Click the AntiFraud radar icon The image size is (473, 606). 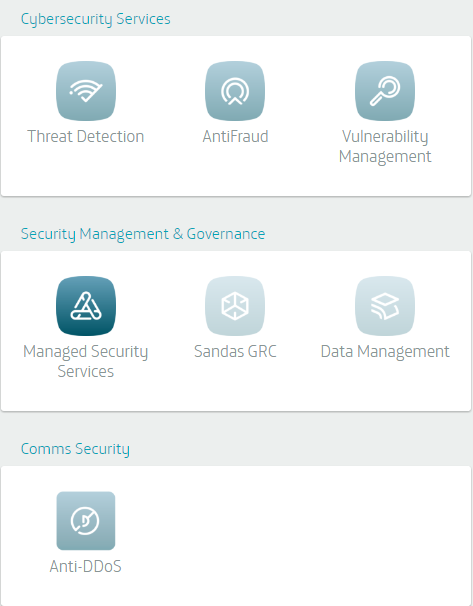(x=235, y=91)
